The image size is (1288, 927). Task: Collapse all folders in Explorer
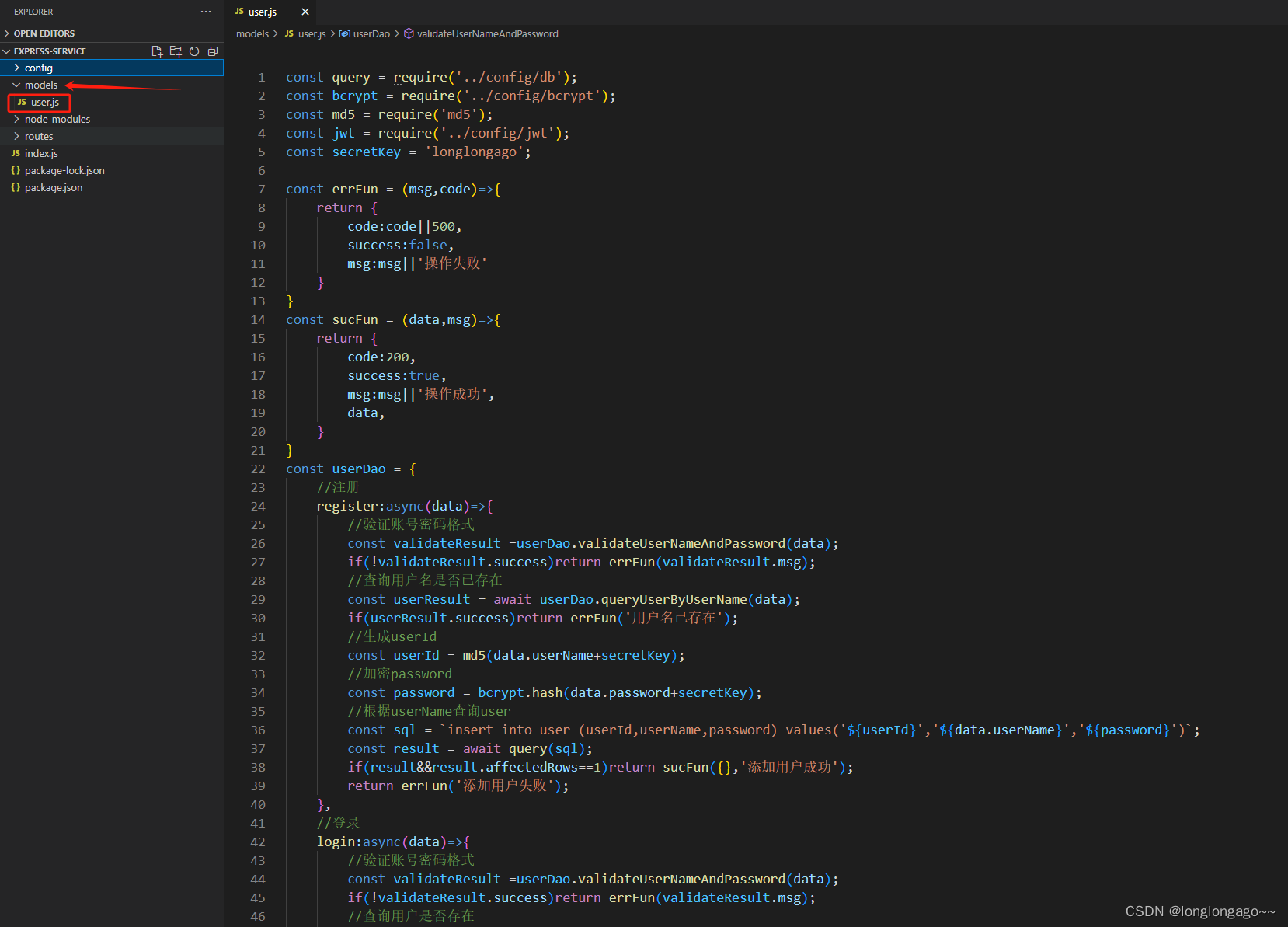point(213,51)
